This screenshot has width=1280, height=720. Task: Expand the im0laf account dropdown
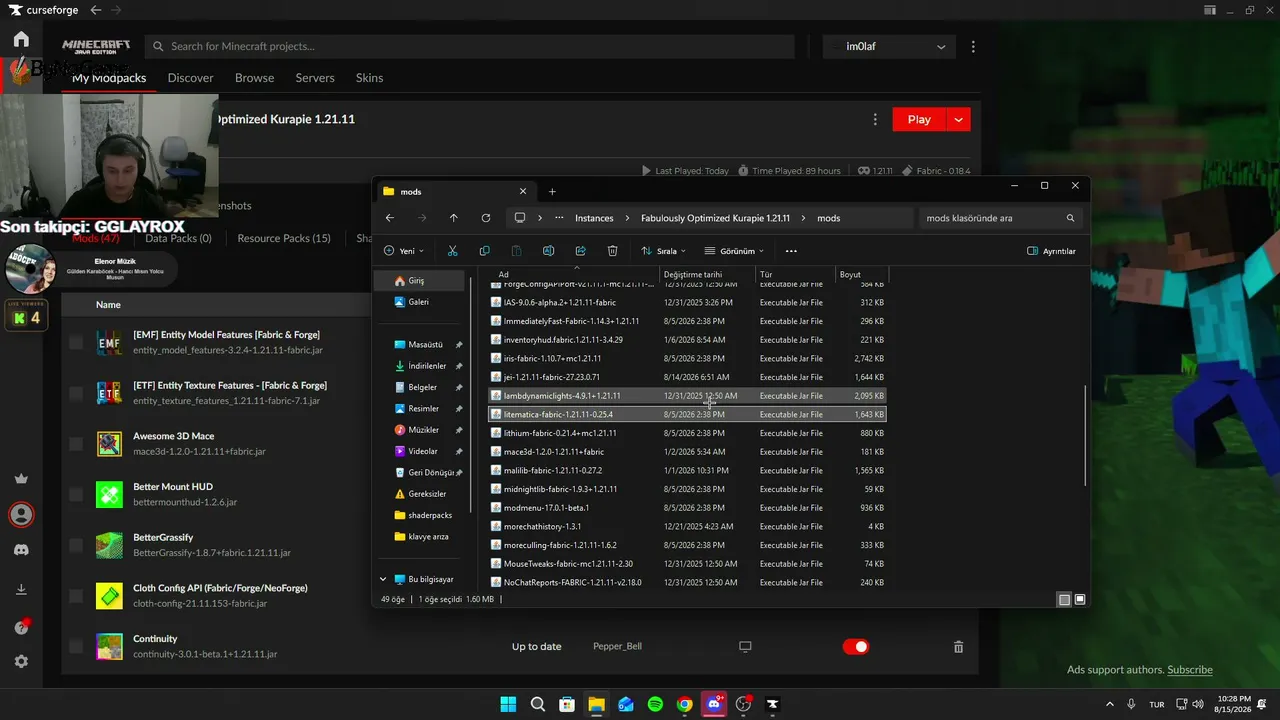(941, 47)
